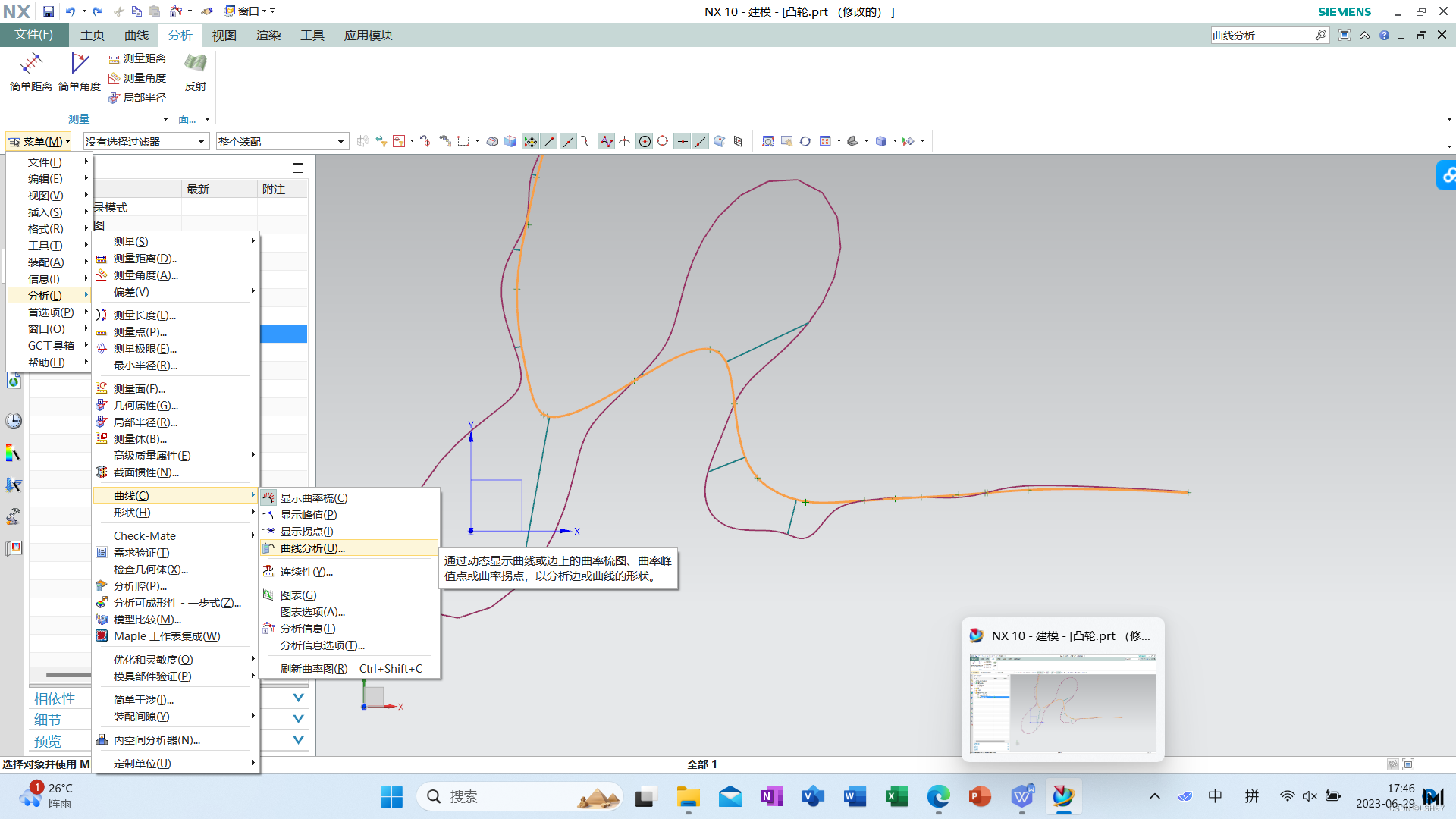Open the Reflection (反射) analysis tool
Image resolution: width=1456 pixels, height=819 pixels.
[195, 71]
